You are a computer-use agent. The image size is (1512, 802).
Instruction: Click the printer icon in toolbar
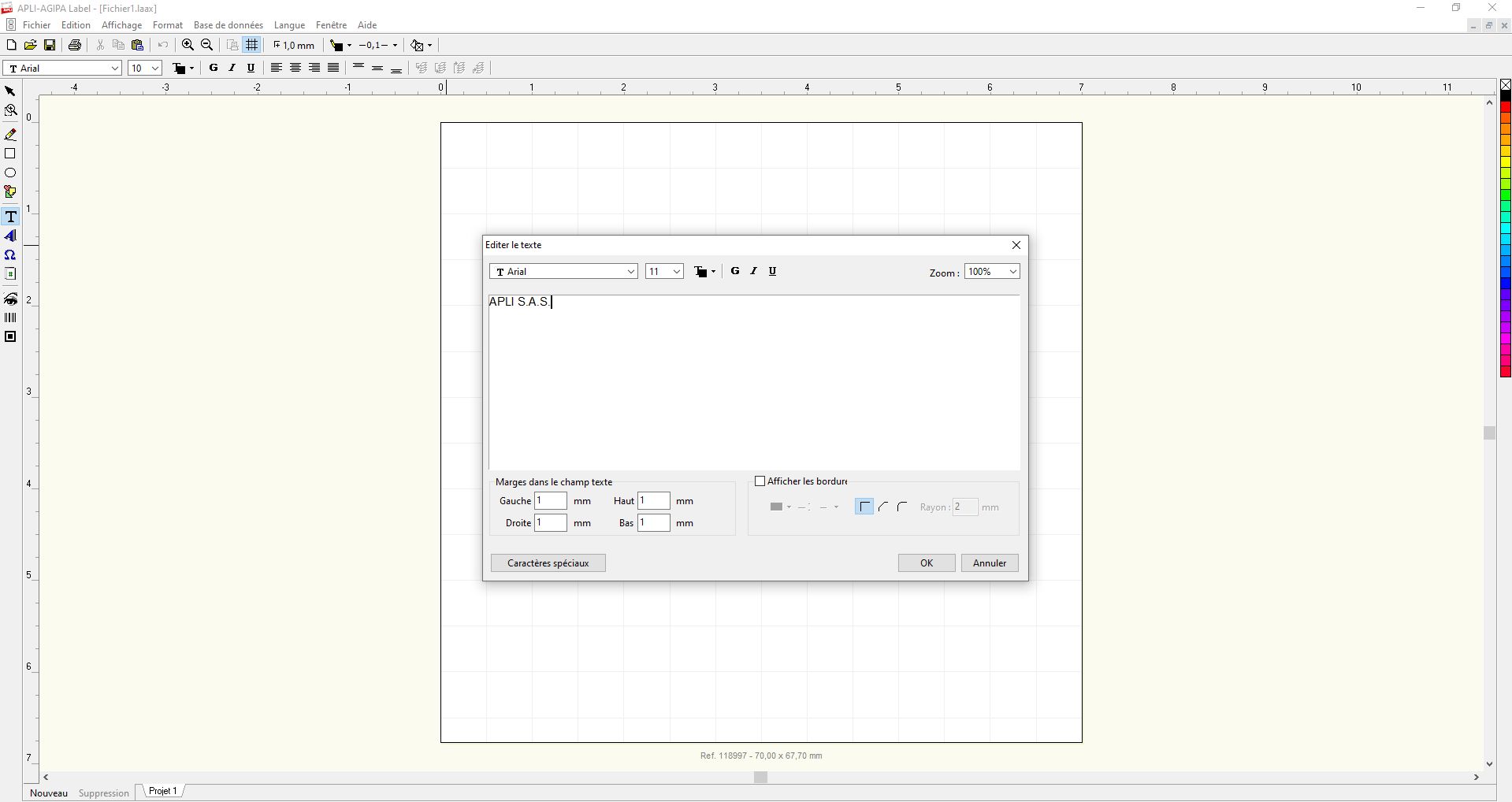(x=75, y=46)
